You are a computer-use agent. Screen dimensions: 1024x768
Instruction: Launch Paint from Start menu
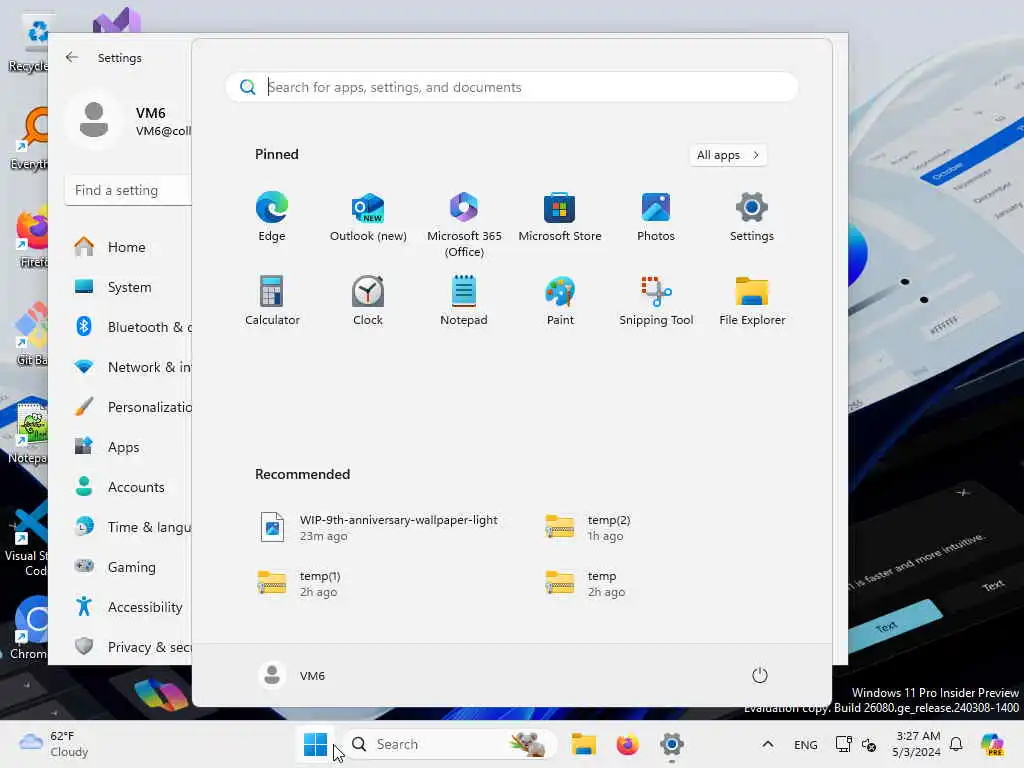click(x=560, y=300)
